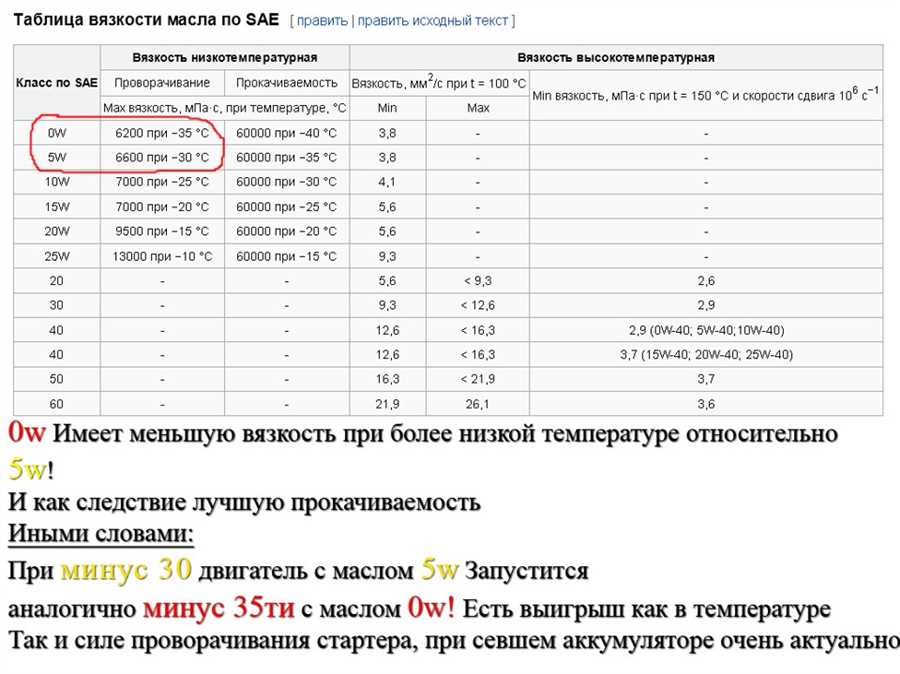Select the "7000 при −20 °C" cell
Screen dimensions: 900x674
[x=162, y=207]
